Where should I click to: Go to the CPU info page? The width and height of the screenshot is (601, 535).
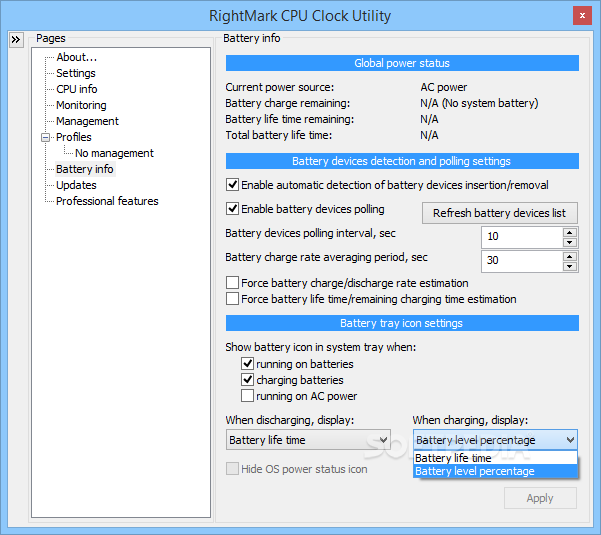(77, 89)
